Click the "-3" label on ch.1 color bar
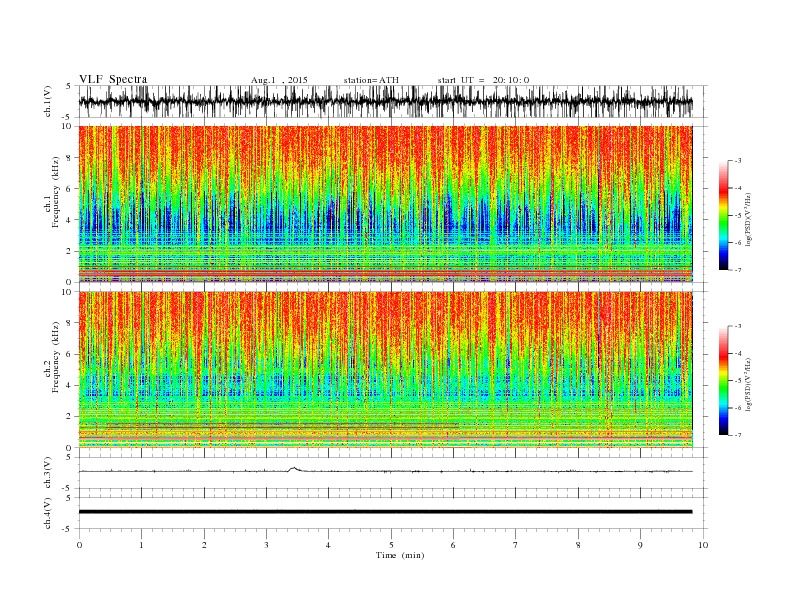Viewport: 792px width, 612px height. [x=738, y=161]
